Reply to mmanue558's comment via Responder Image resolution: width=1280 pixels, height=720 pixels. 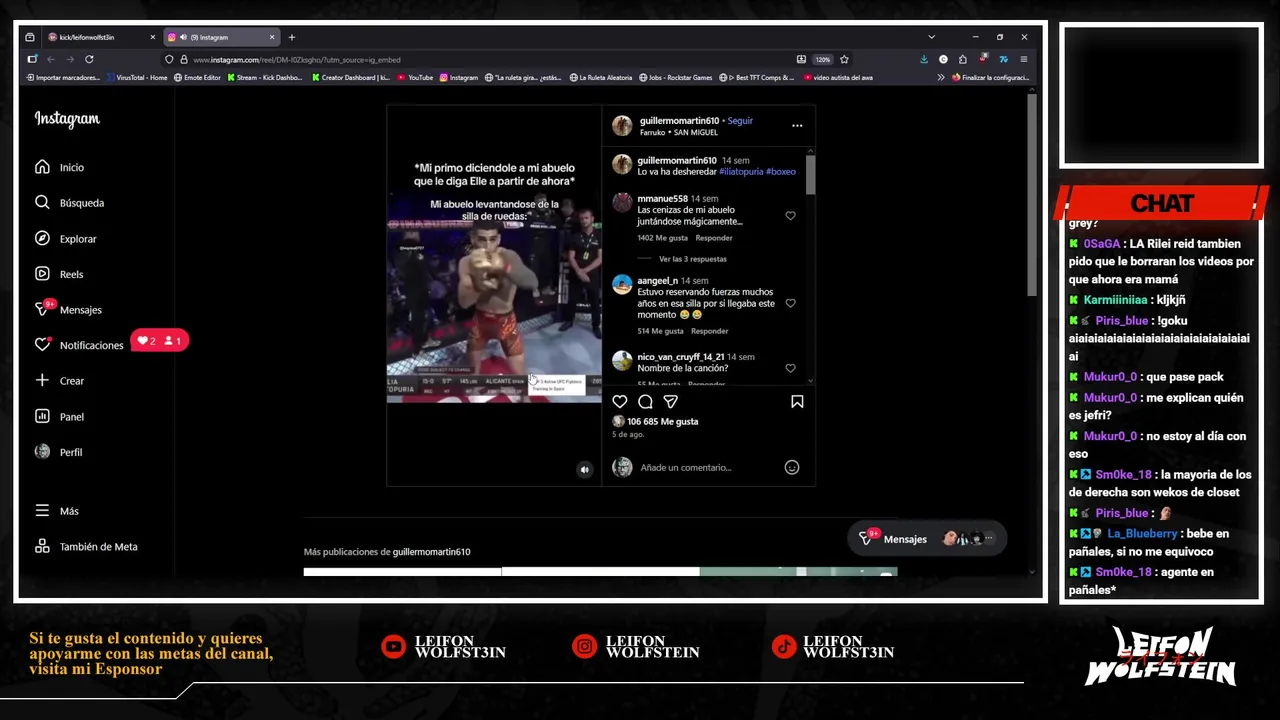point(714,238)
